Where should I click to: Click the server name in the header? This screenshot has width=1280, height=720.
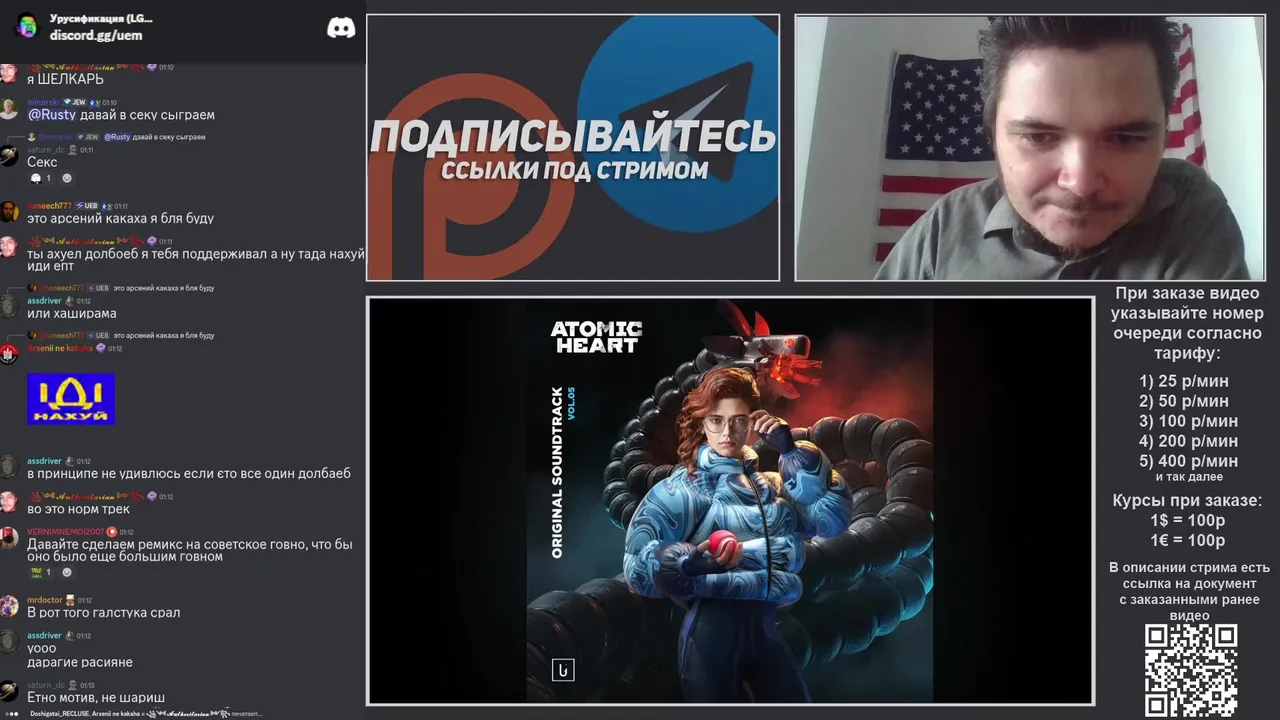[x=101, y=19]
